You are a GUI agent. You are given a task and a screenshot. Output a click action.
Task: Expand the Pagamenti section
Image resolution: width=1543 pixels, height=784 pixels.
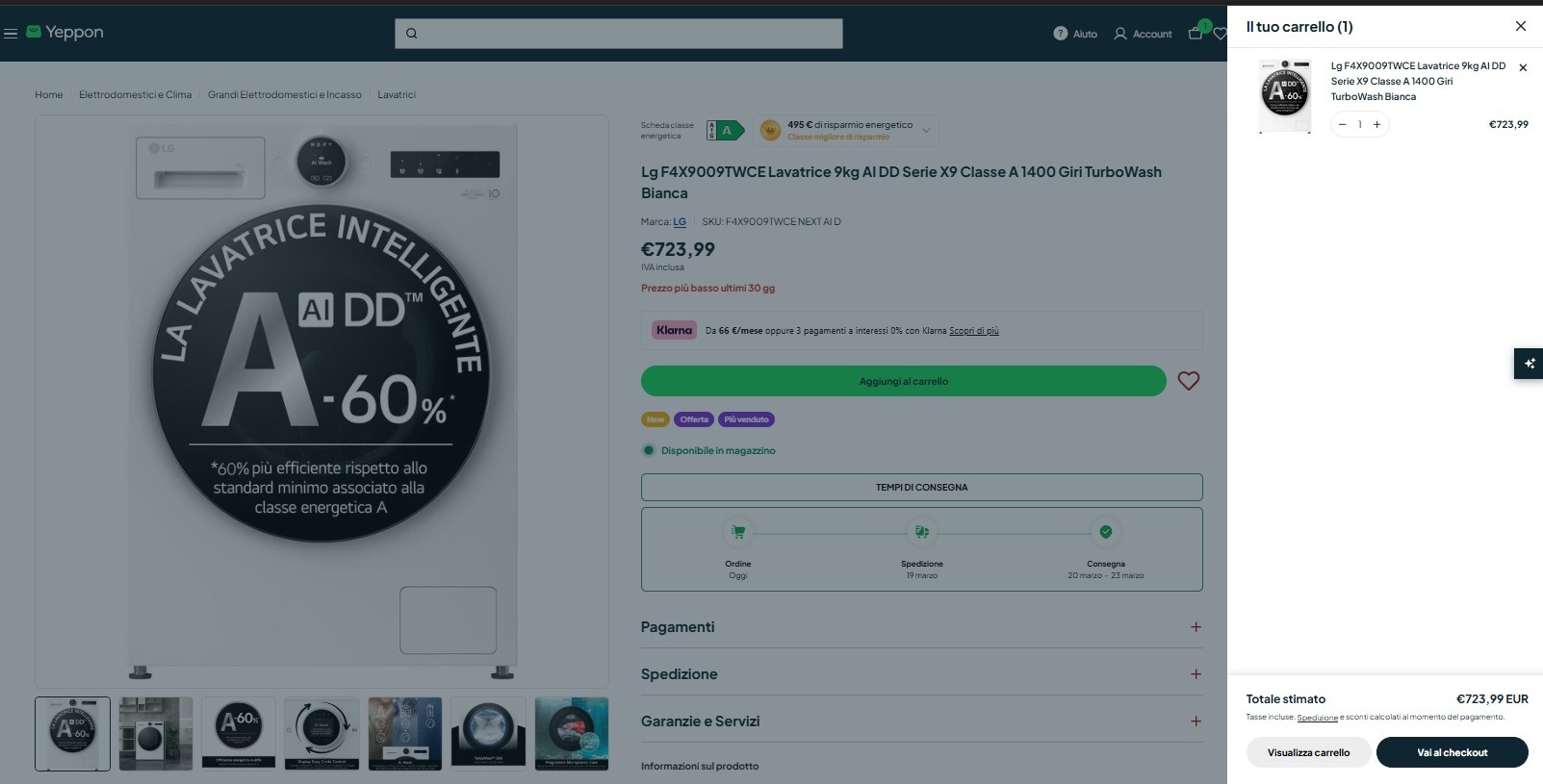pos(921,627)
